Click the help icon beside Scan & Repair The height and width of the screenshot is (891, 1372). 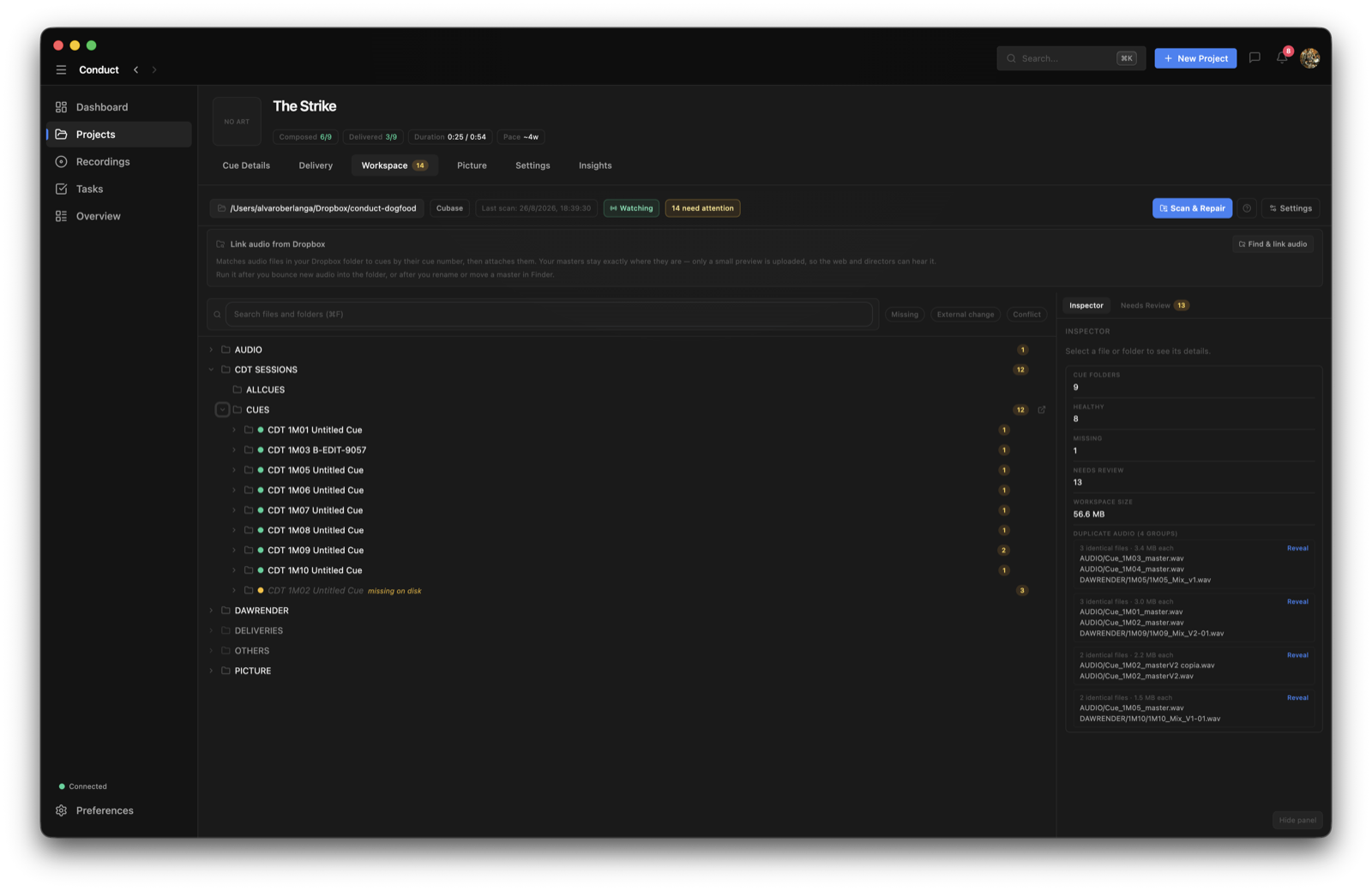point(1247,208)
